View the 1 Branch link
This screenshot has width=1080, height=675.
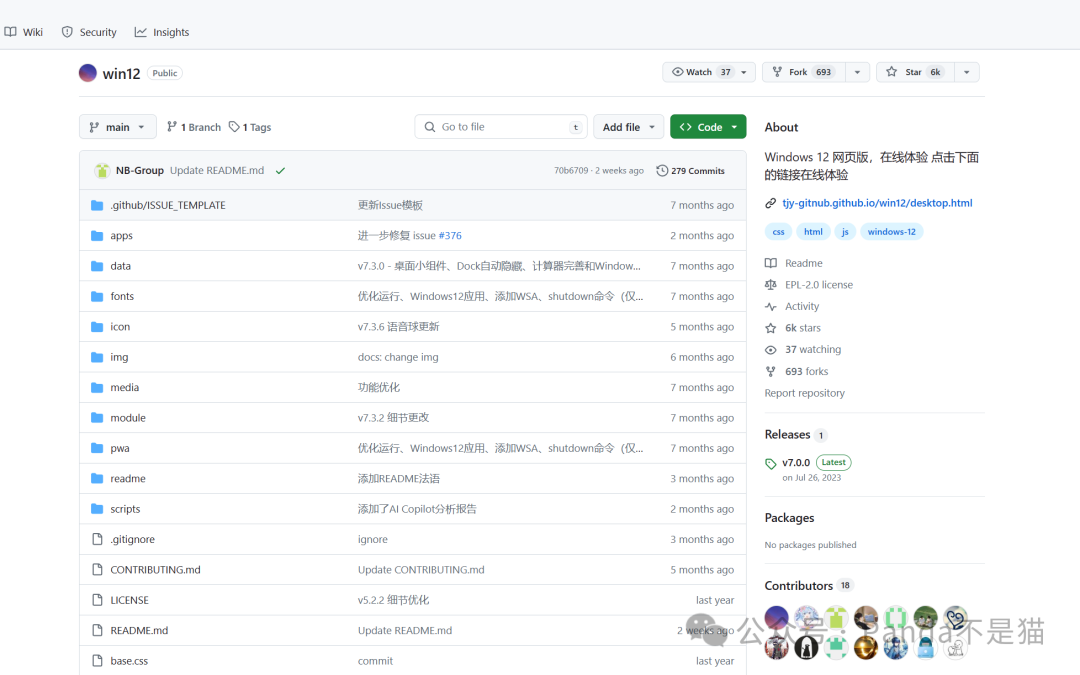194,127
